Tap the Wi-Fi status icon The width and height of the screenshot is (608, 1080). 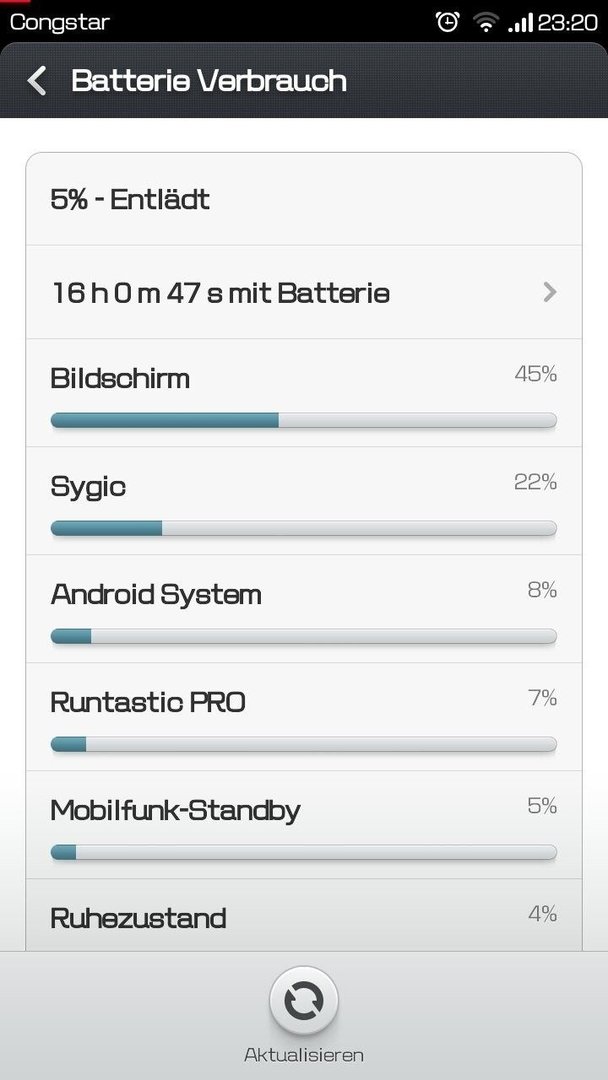pos(485,23)
